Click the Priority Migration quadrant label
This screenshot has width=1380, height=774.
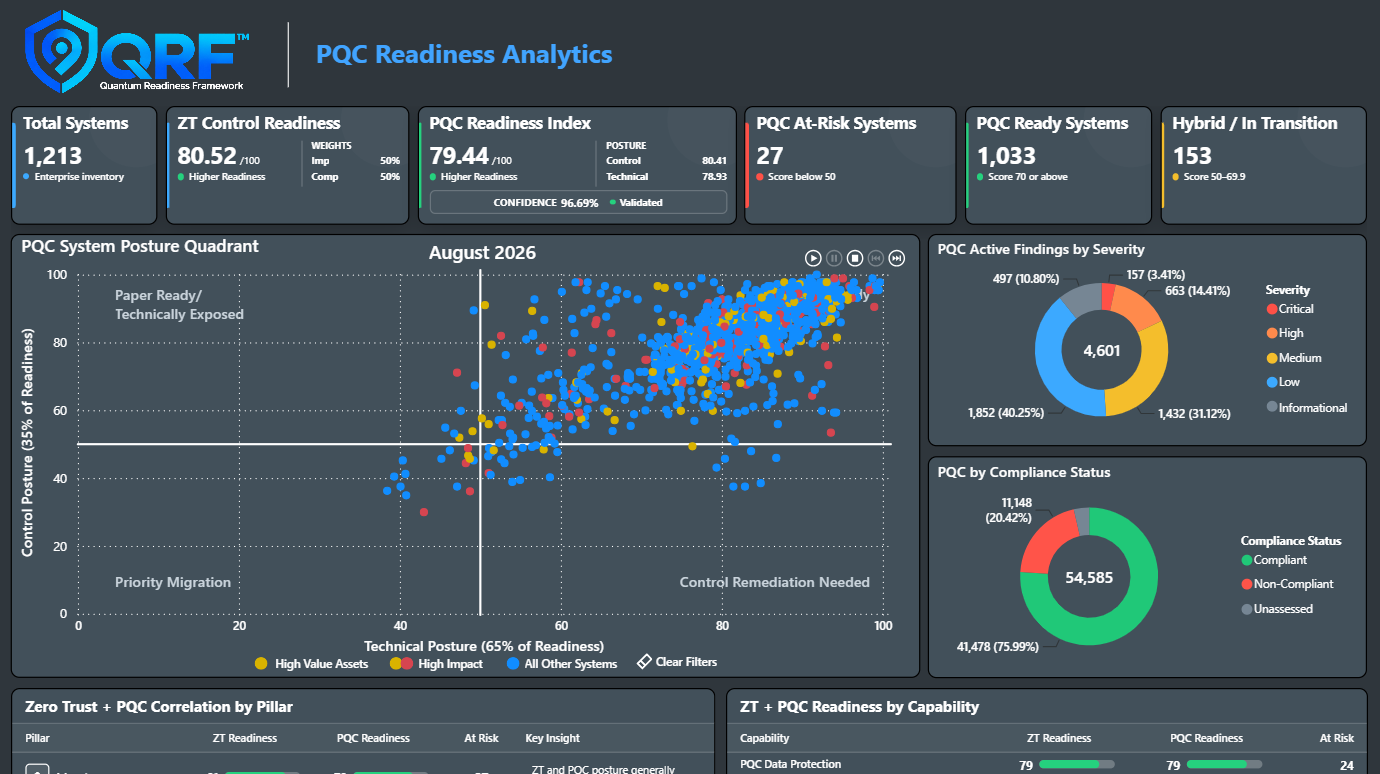pos(173,582)
